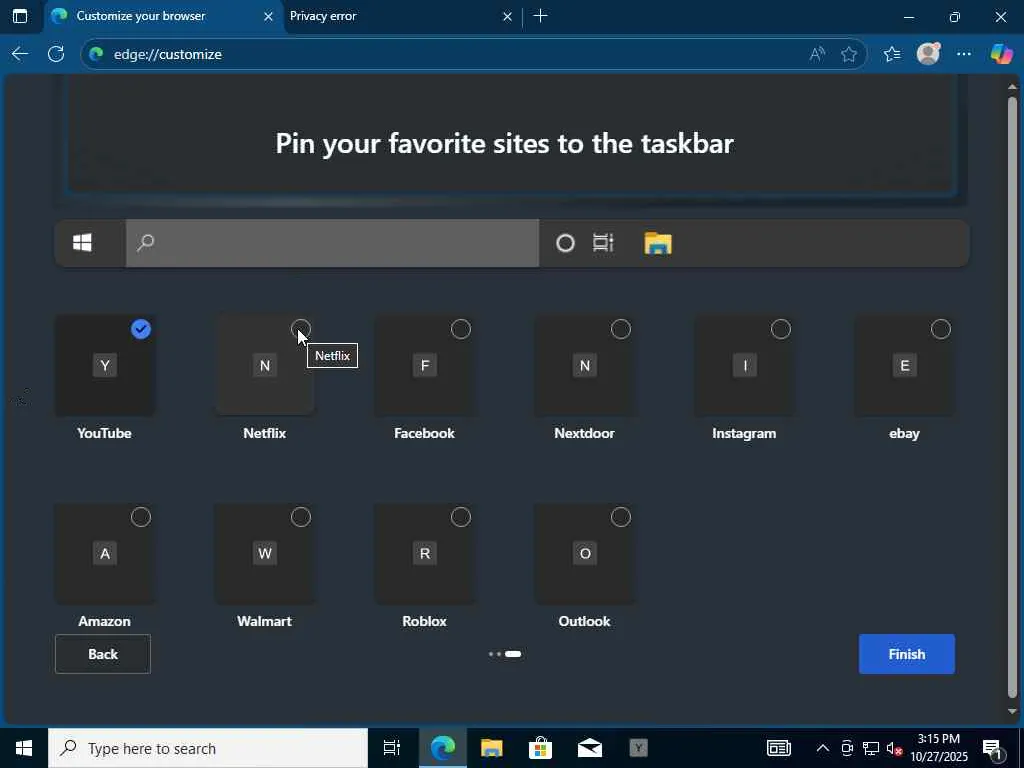The height and width of the screenshot is (768, 1024).
Task: Click the taskbar clock showing 3:15 PM
Action: pos(939,748)
